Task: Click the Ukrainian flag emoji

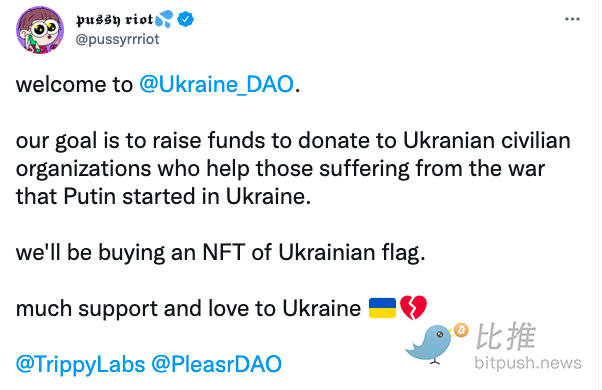Action: tap(382, 308)
